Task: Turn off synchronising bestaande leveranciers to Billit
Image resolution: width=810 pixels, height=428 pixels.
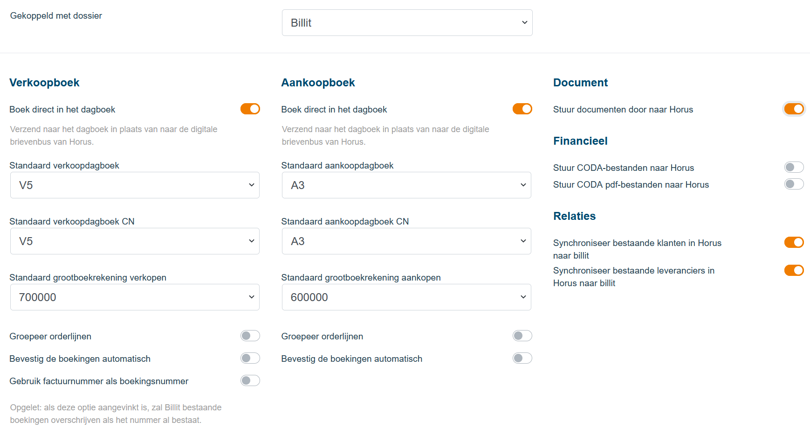Action: click(794, 270)
